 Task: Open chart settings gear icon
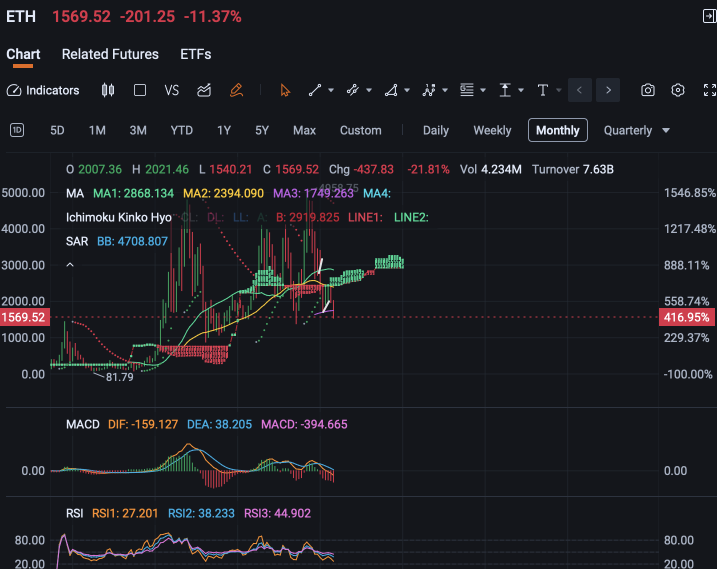pyautogui.click(x=678, y=90)
